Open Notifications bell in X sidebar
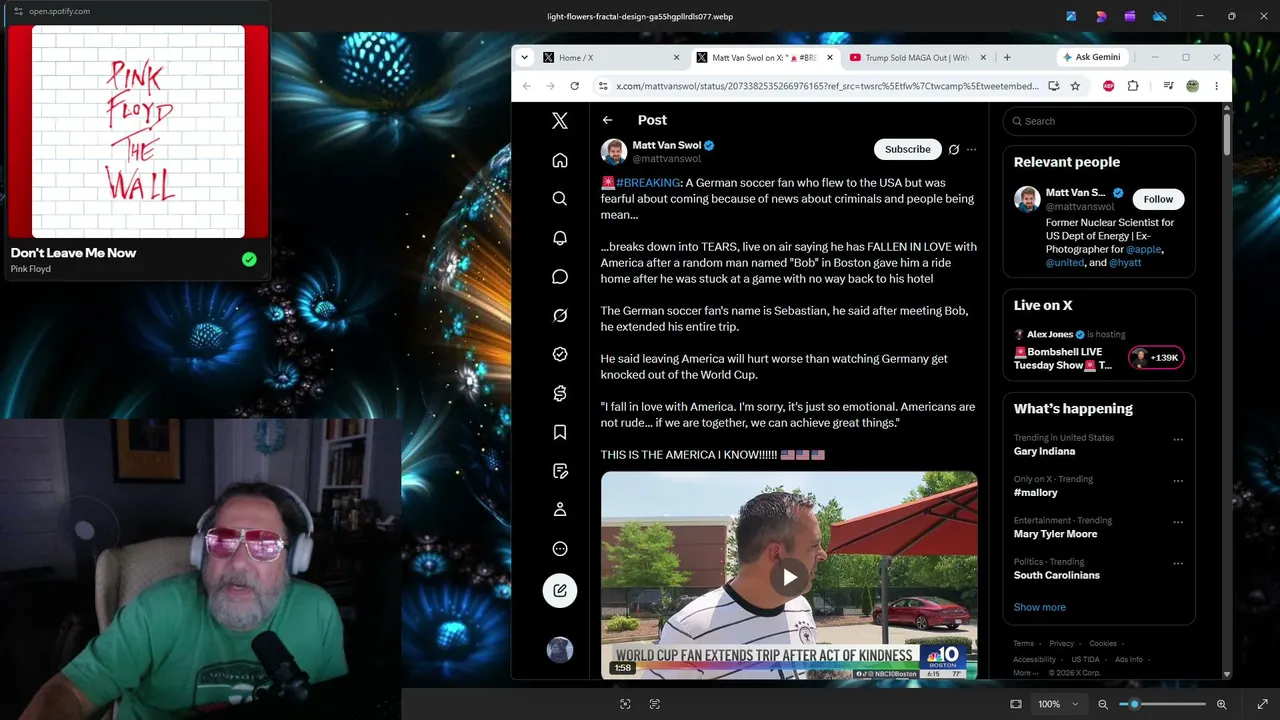Screen dimensions: 1280x720 click(x=560, y=238)
